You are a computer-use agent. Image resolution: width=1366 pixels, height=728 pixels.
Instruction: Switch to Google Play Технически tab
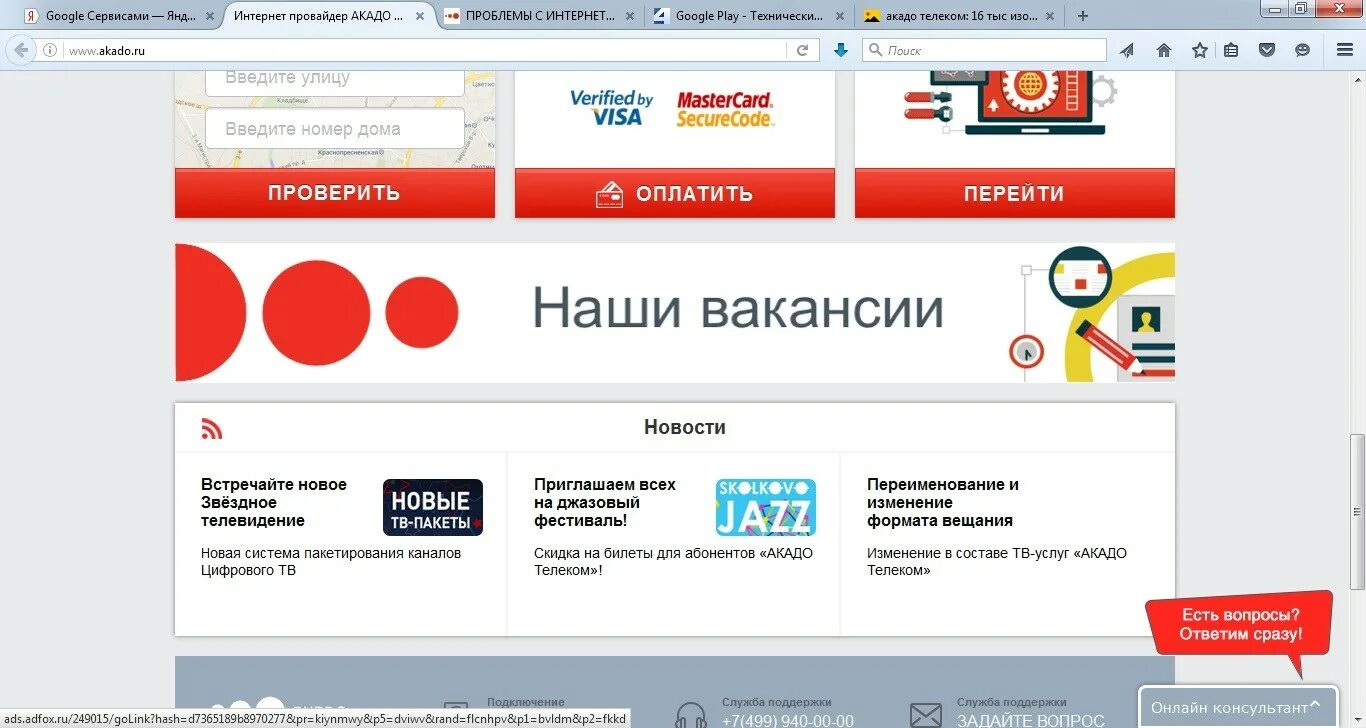tap(749, 16)
